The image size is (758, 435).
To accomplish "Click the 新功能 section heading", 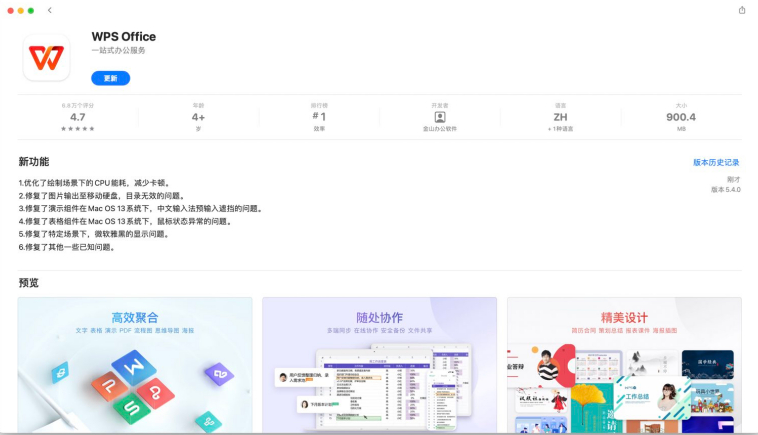I will 34,161.
